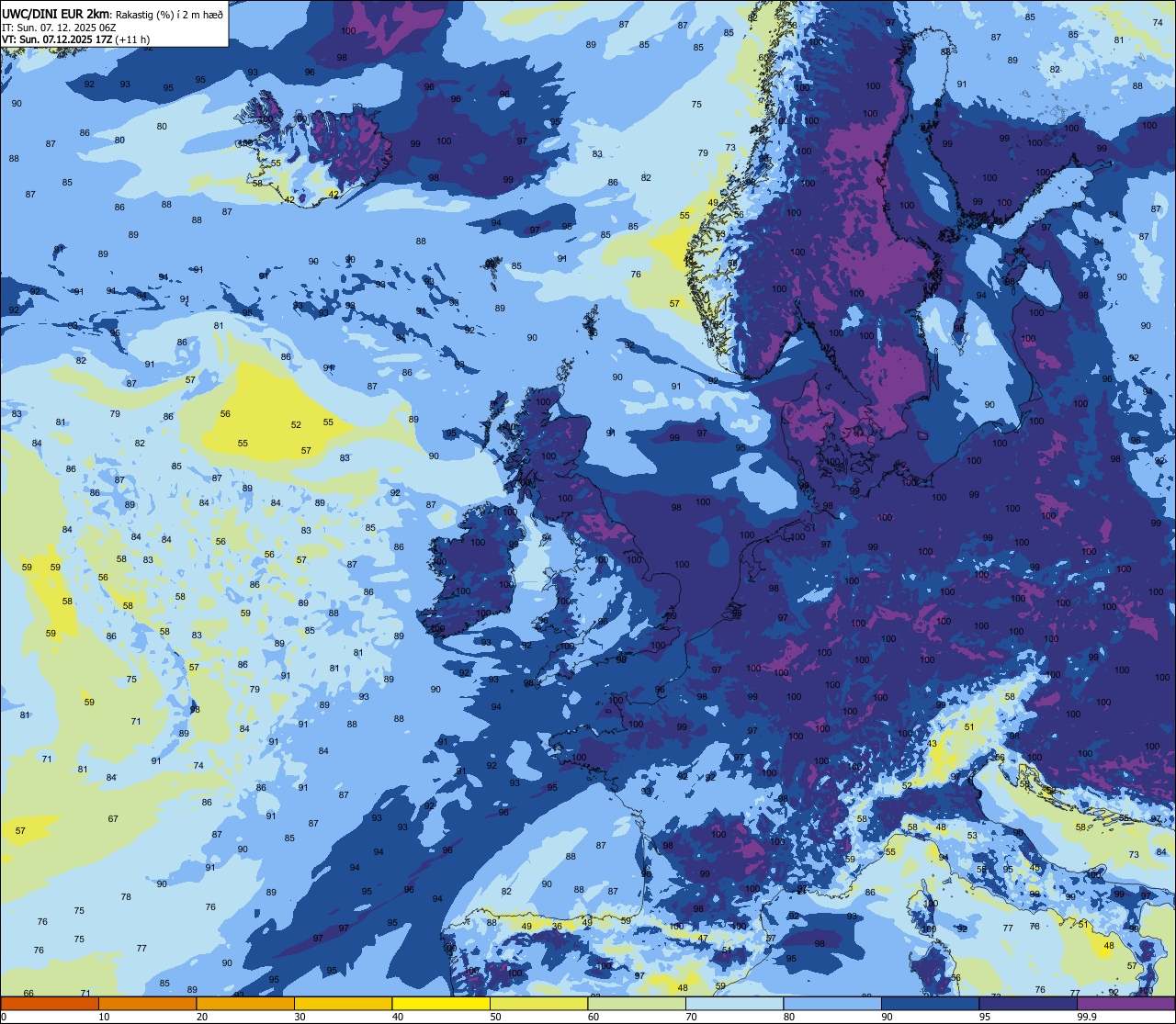Viewport: 1176px width, 1024px height.
Task: Click the '36' humidity value on the map
Action: 557,927
